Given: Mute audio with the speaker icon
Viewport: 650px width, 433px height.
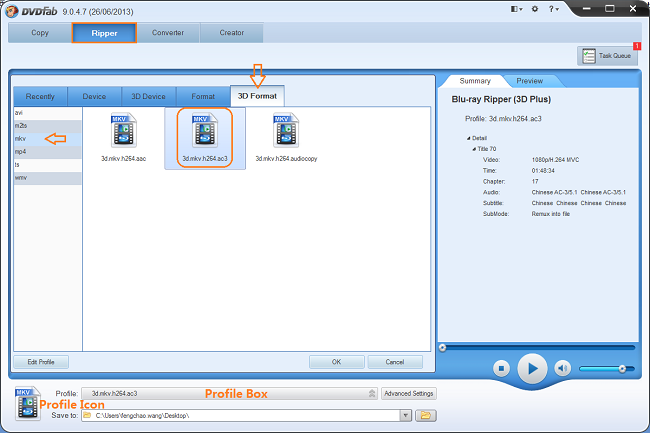Looking at the screenshot, I should pos(563,368).
